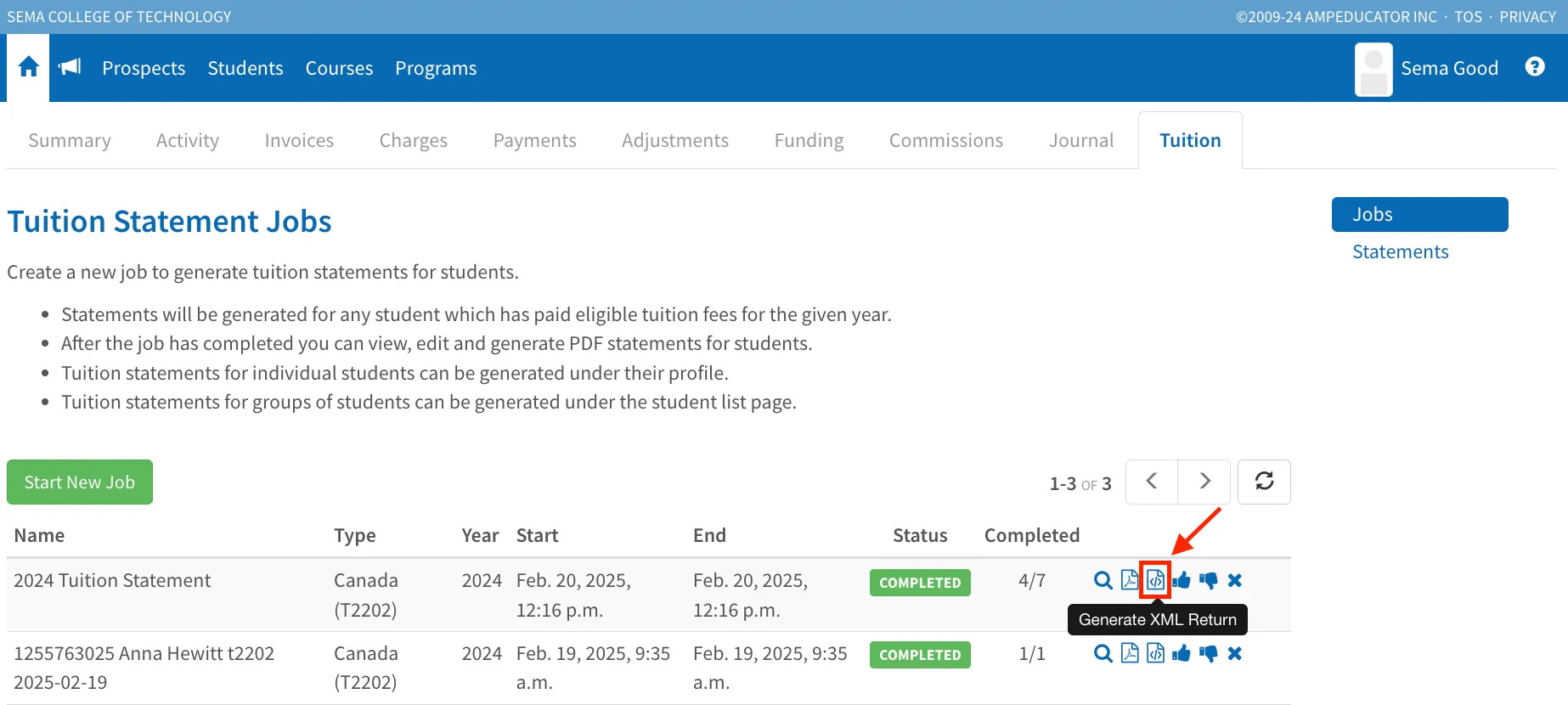Generate PDF for Anna Hewitt t2202 job

pyautogui.click(x=1130, y=653)
